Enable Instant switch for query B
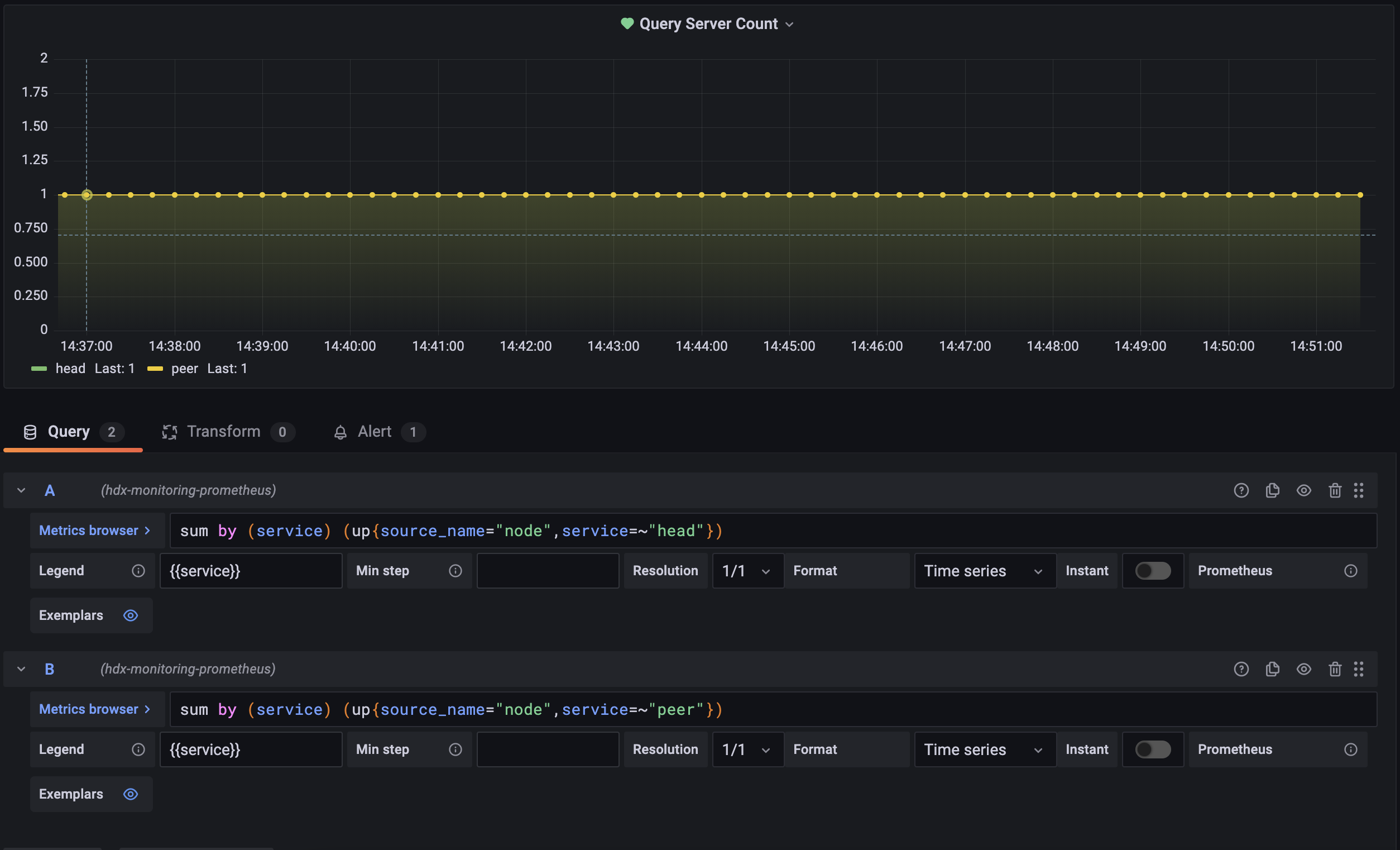Image resolution: width=1400 pixels, height=850 pixels. [x=1152, y=749]
